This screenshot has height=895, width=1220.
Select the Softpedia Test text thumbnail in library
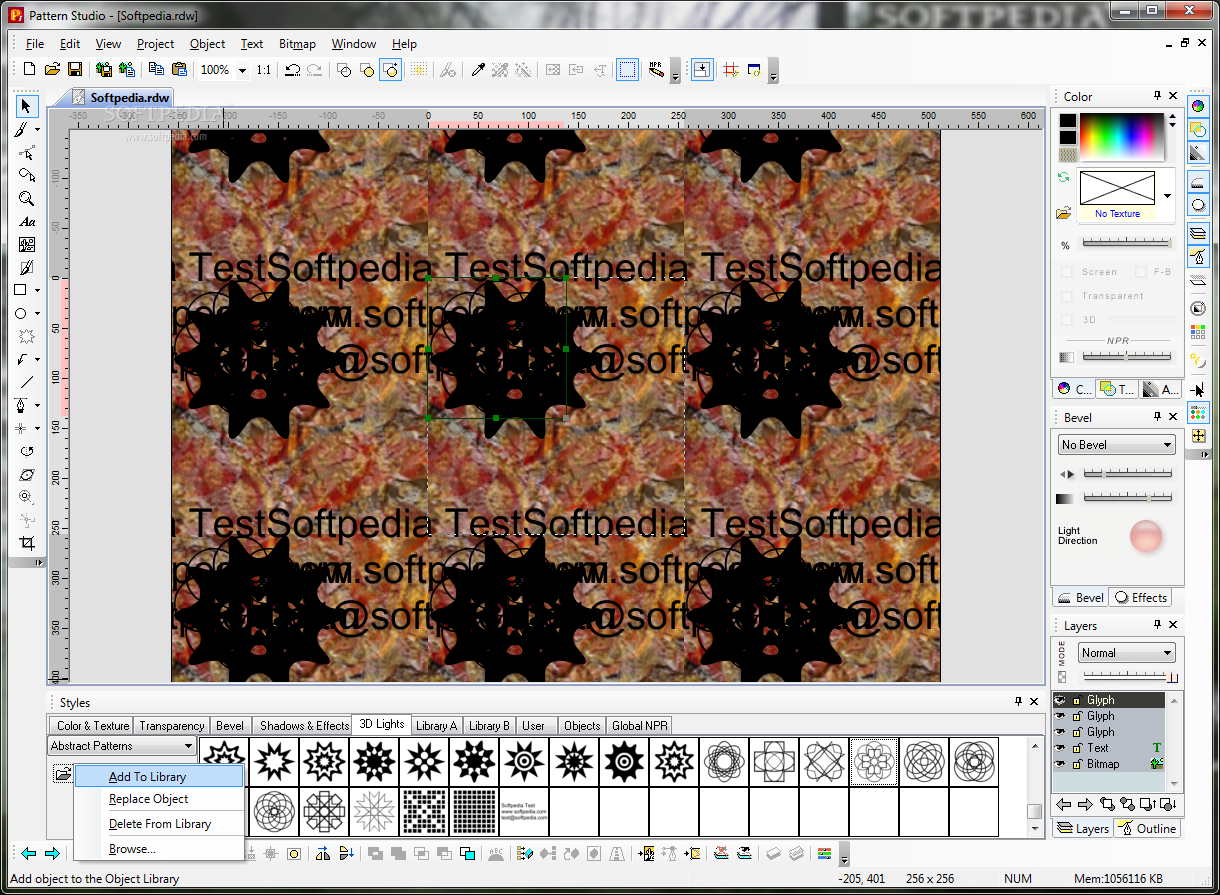click(x=524, y=811)
